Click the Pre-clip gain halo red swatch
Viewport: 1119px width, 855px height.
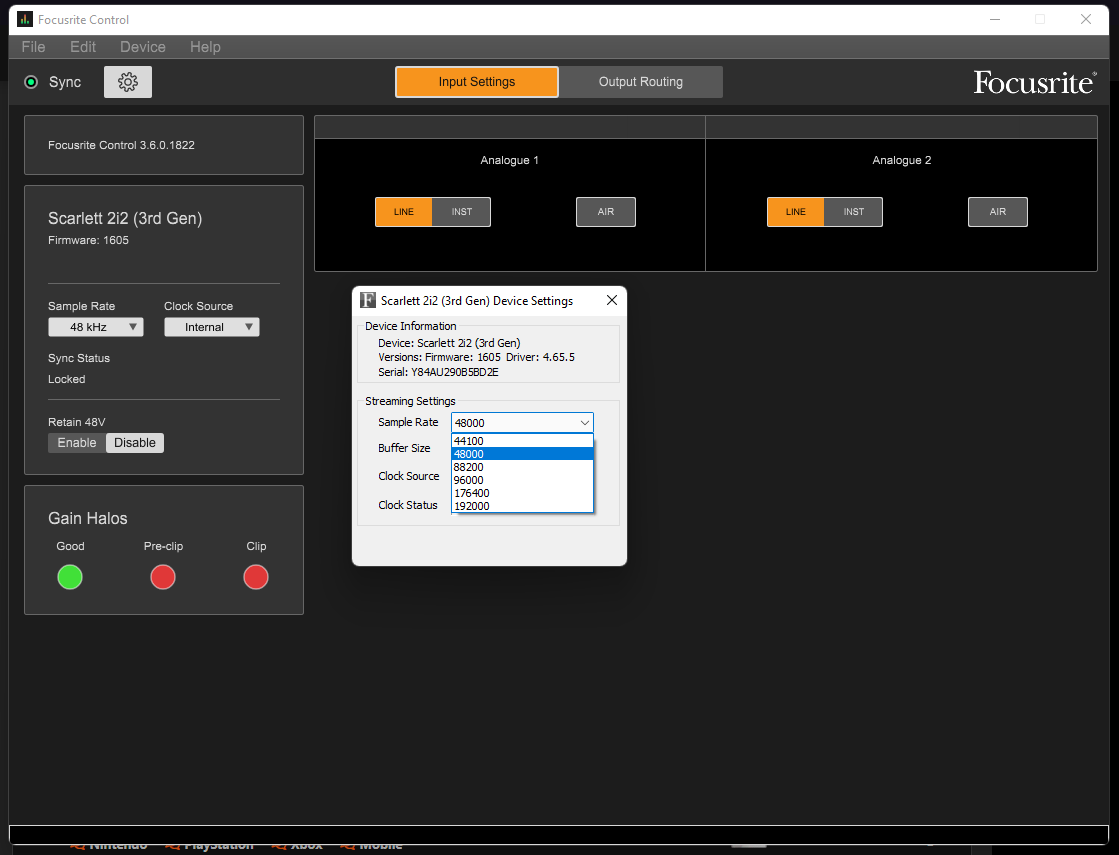163,577
